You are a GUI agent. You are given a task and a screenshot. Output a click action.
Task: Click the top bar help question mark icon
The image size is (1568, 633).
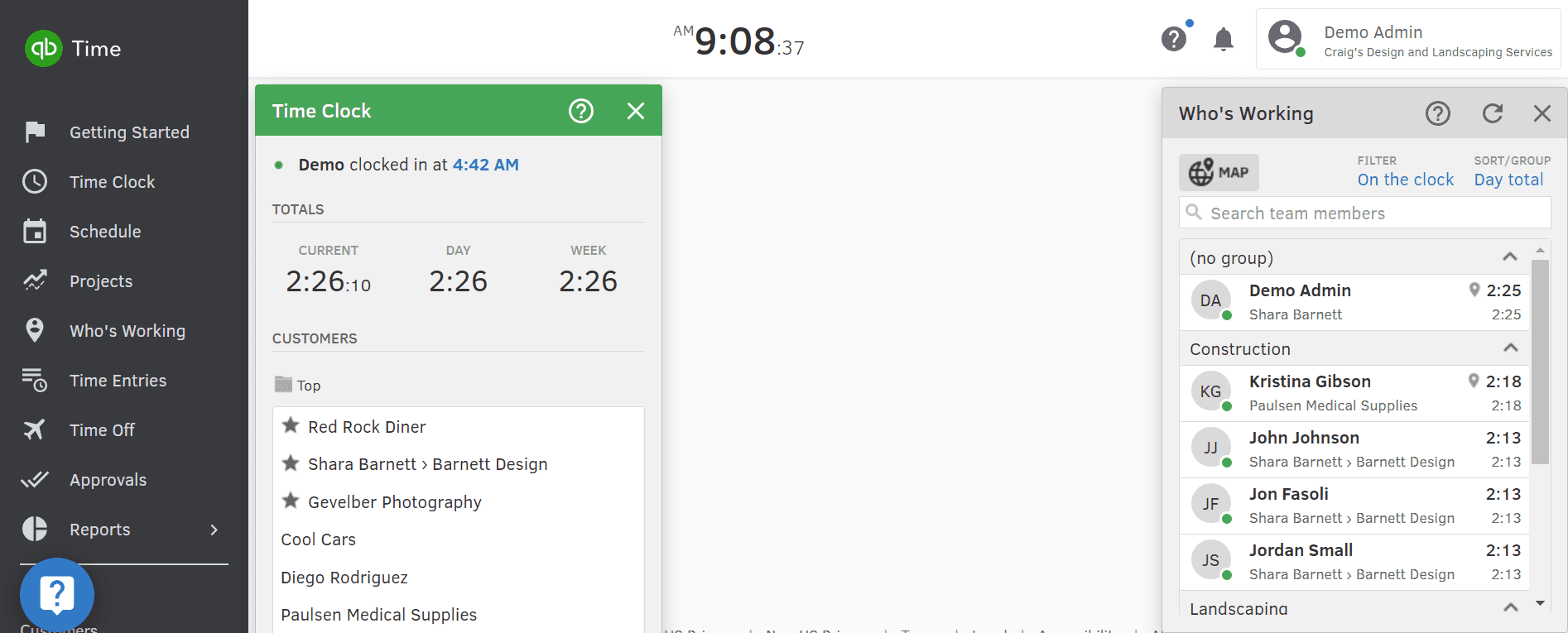point(1174,38)
